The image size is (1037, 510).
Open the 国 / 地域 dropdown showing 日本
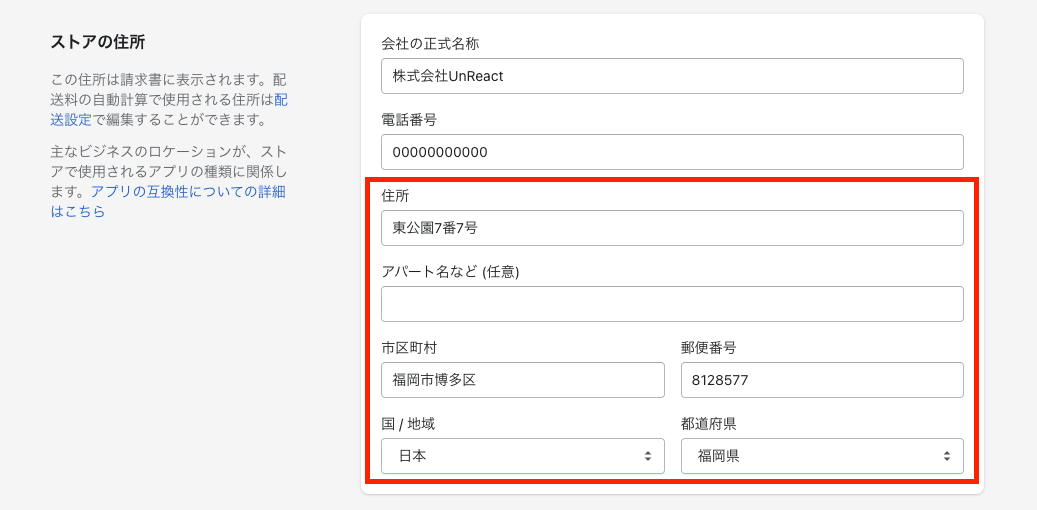[522, 456]
